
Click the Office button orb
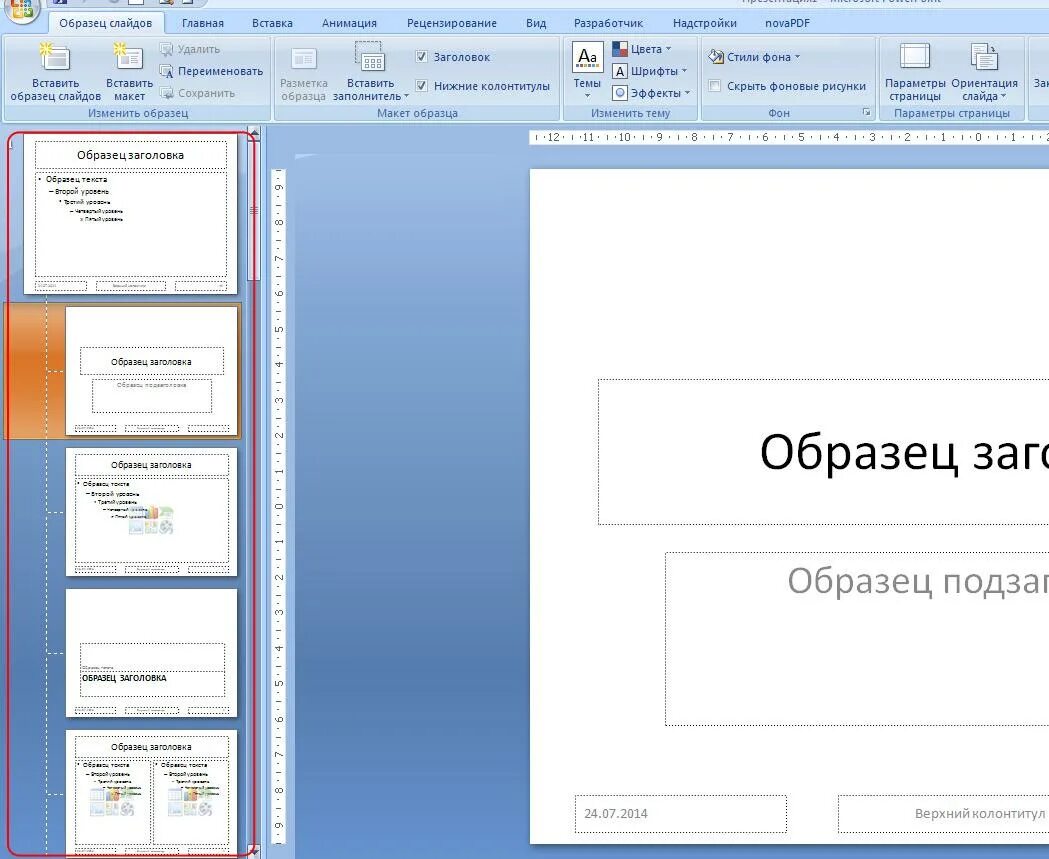coord(21,9)
